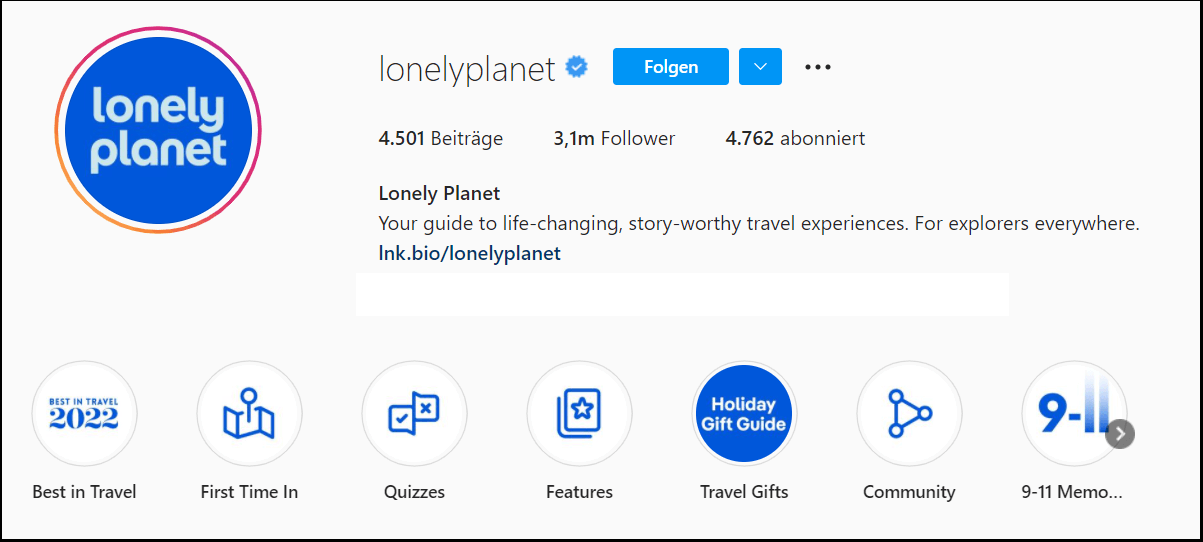Open the three-dots more options menu
The image size is (1203, 542).
click(818, 67)
